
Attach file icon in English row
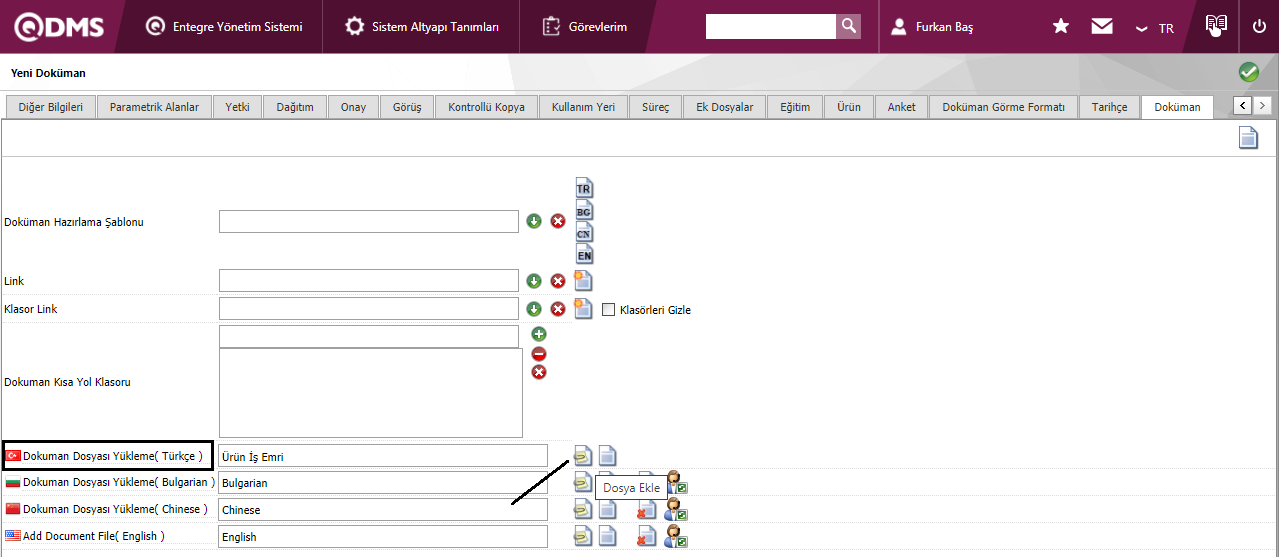click(583, 536)
